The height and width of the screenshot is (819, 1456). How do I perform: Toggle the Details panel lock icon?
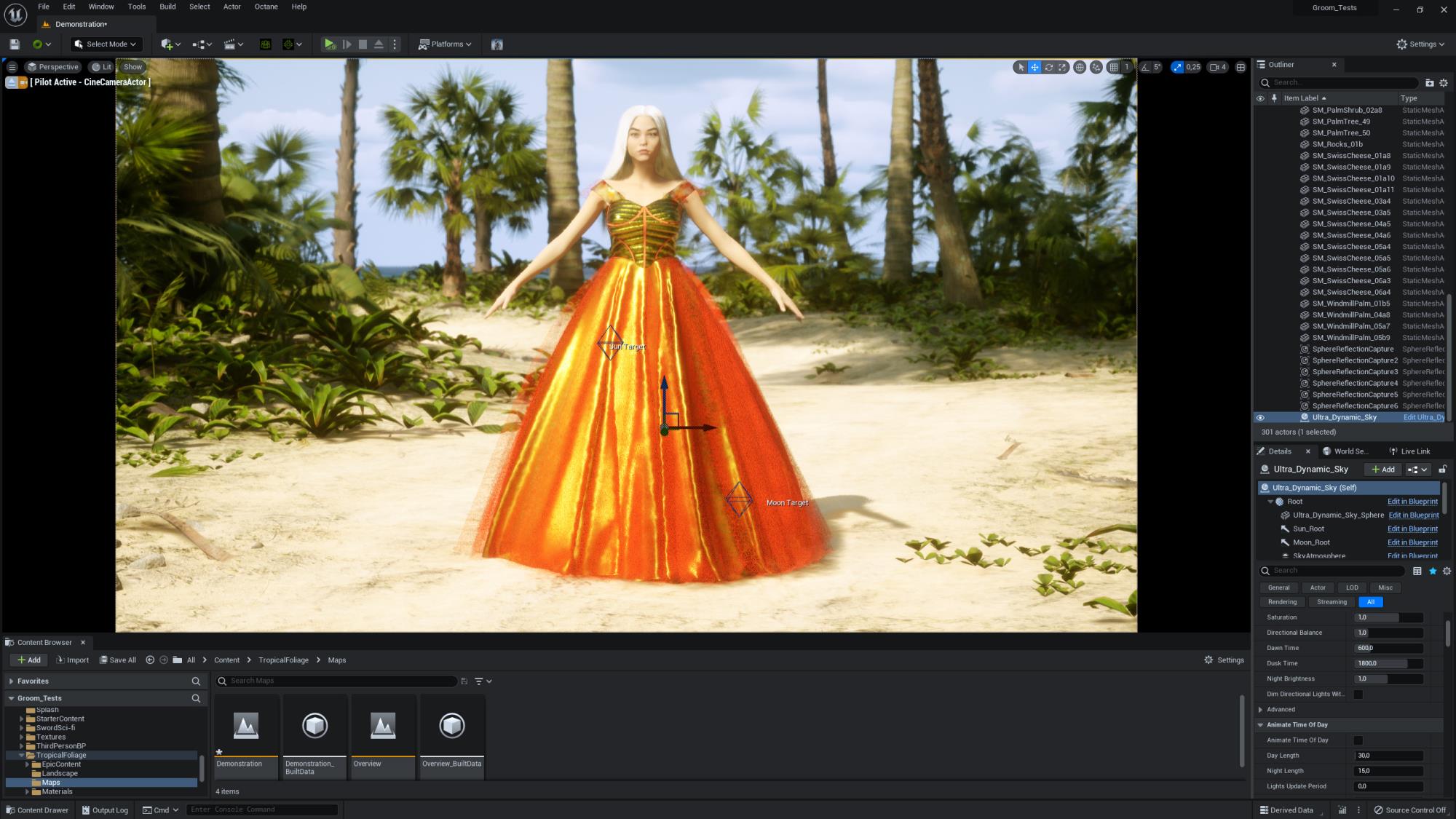click(1442, 470)
